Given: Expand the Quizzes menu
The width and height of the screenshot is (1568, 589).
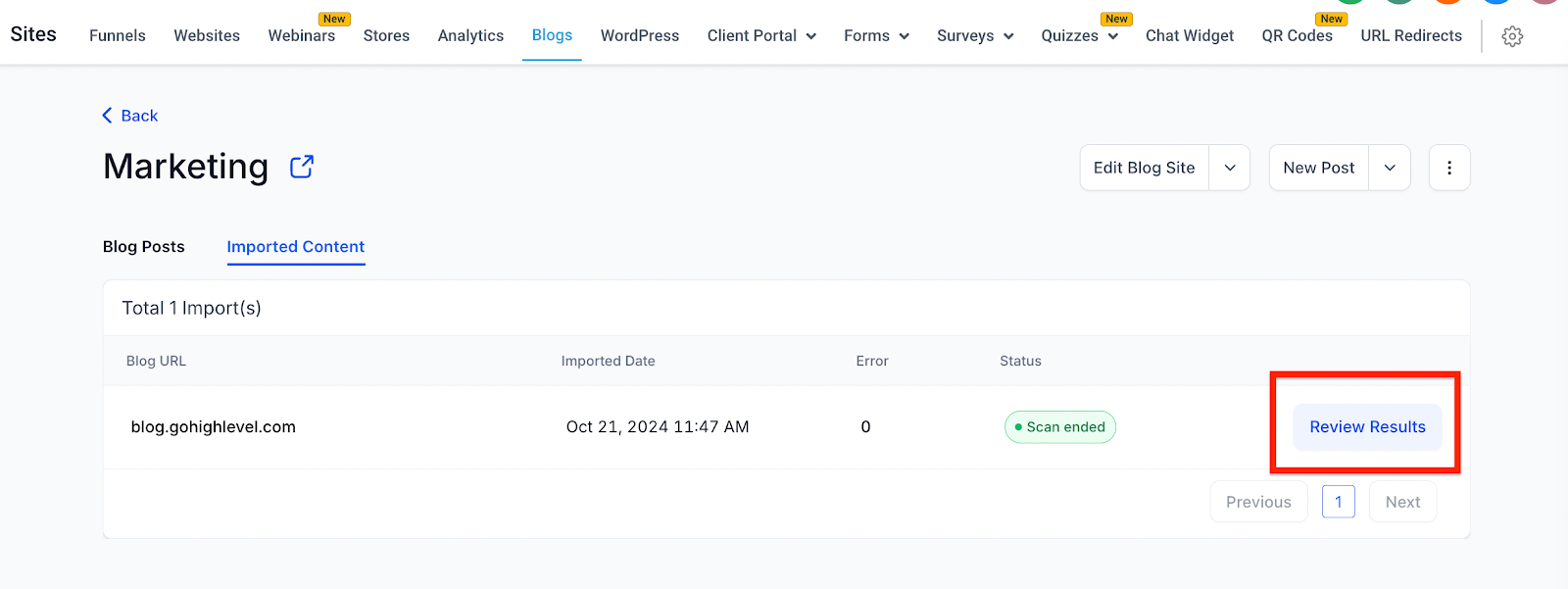Looking at the screenshot, I should click(1079, 35).
